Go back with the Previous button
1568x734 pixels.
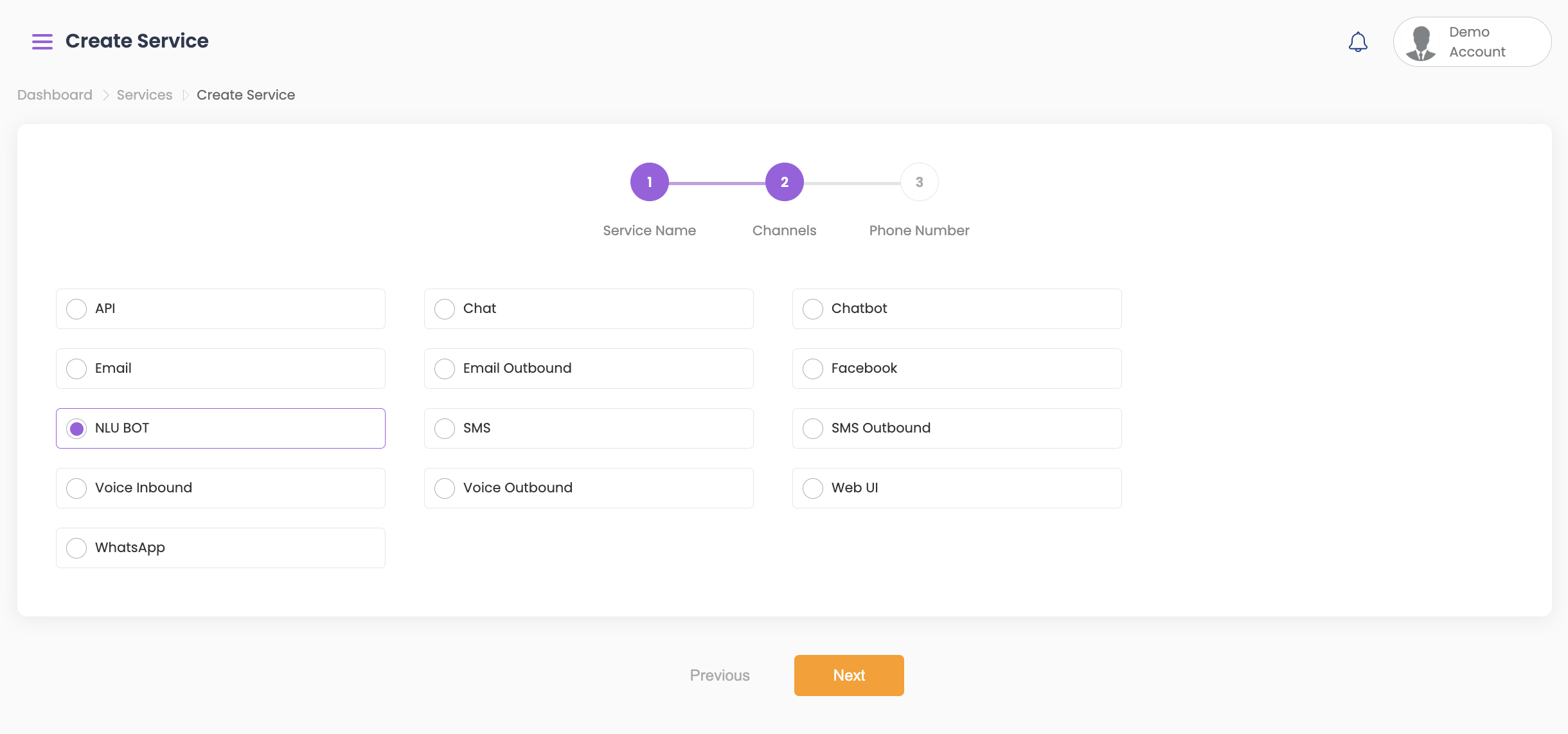(719, 675)
